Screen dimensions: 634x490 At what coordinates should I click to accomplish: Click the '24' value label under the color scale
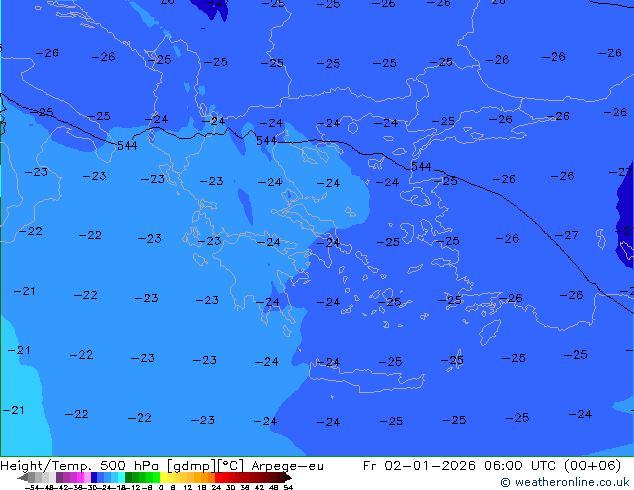(216, 487)
